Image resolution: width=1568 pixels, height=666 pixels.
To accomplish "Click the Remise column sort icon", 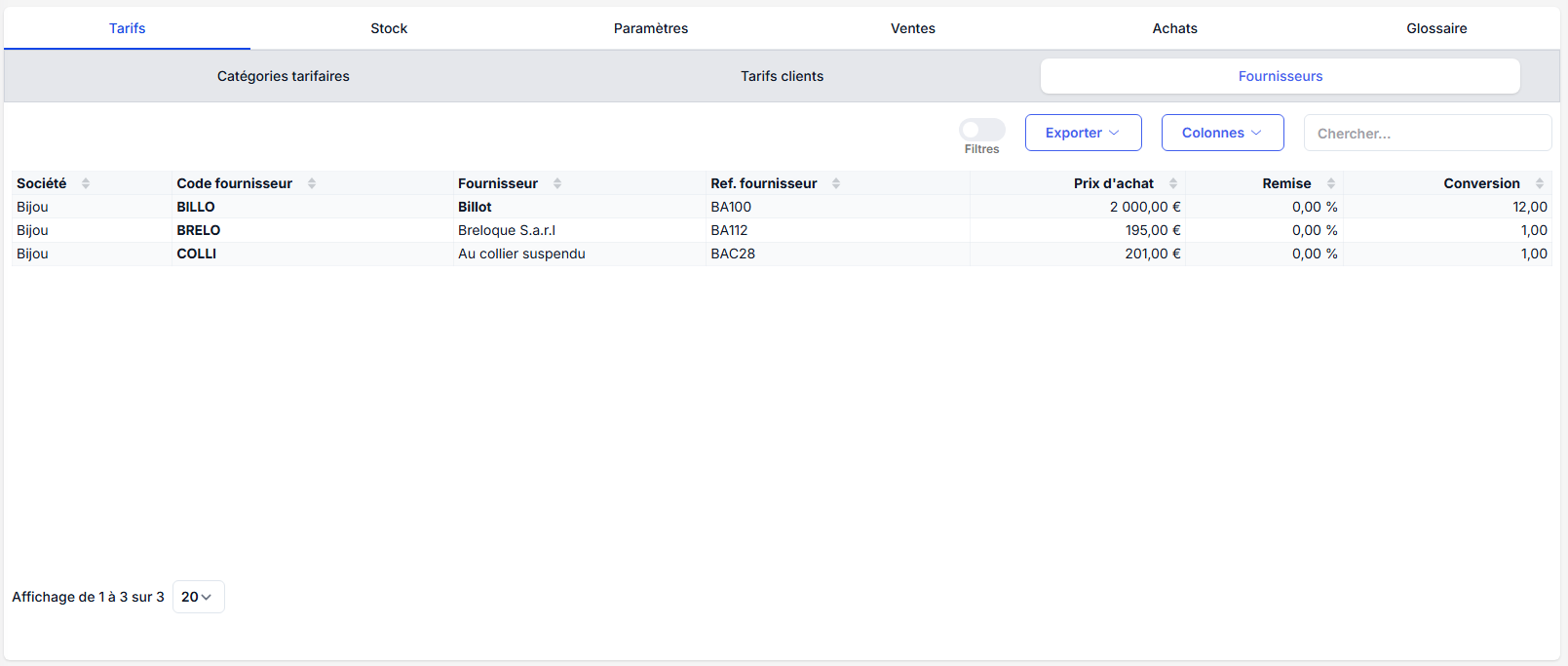I will pyautogui.click(x=1331, y=183).
